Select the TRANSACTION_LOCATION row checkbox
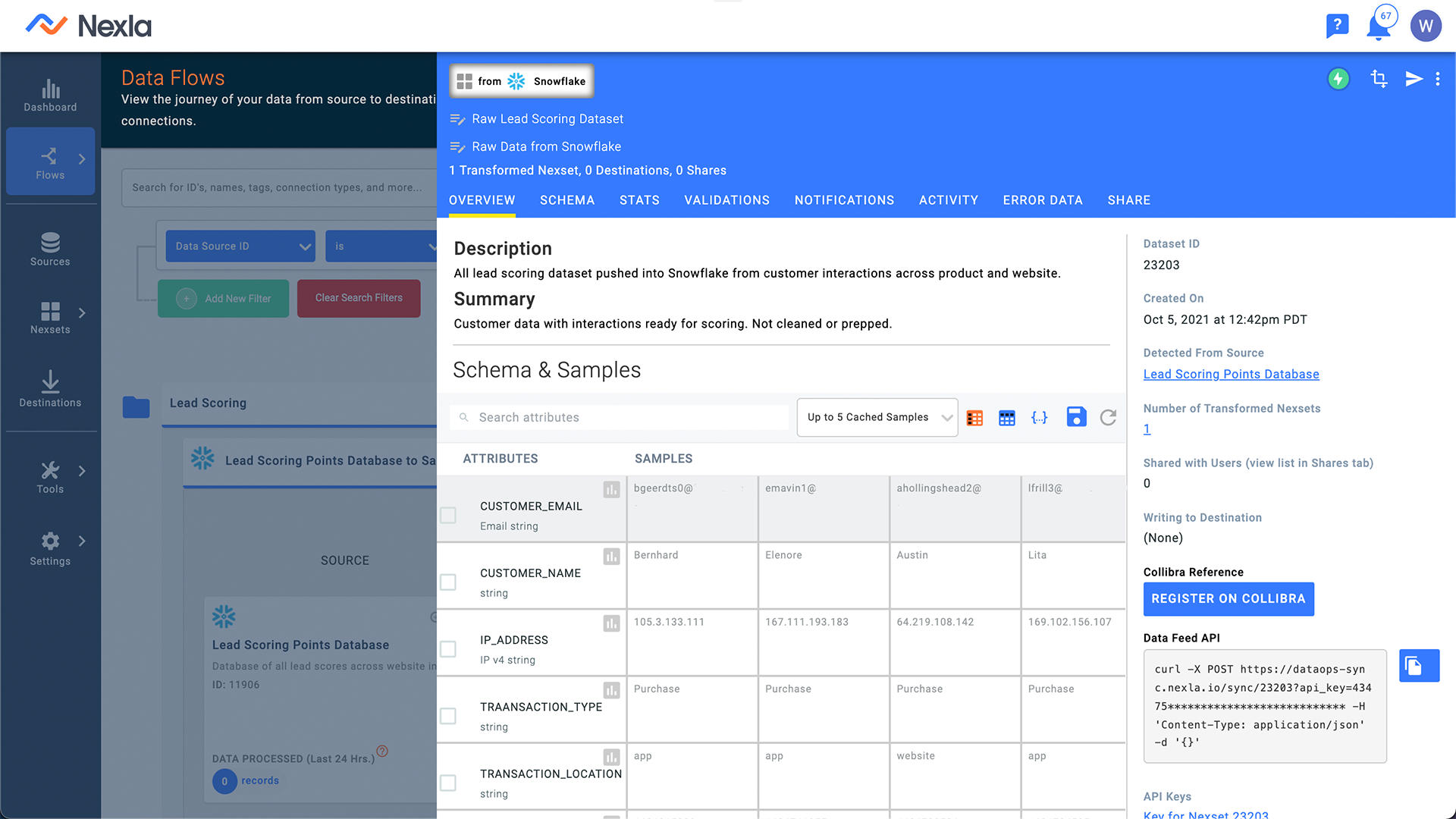The height and width of the screenshot is (819, 1456). (448, 783)
